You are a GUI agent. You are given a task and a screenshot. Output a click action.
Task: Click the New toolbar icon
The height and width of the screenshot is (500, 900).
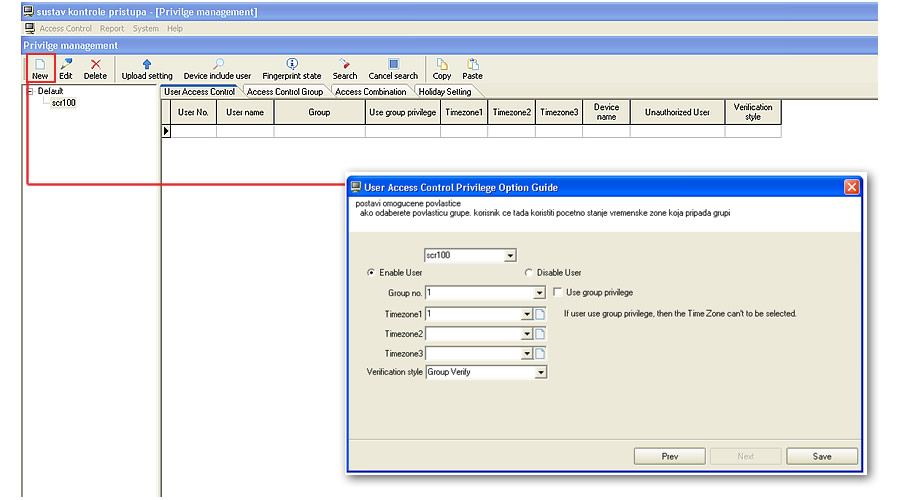point(39,68)
